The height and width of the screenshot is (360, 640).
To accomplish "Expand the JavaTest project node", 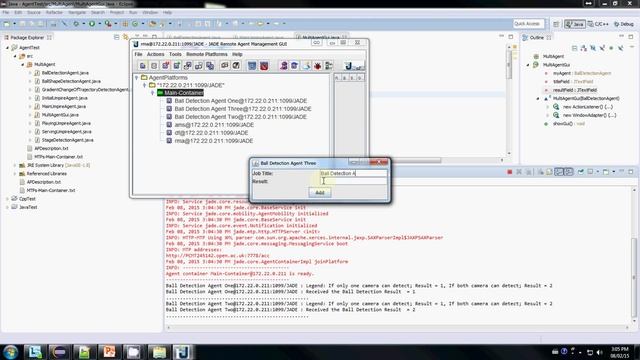I will coord(7,207).
